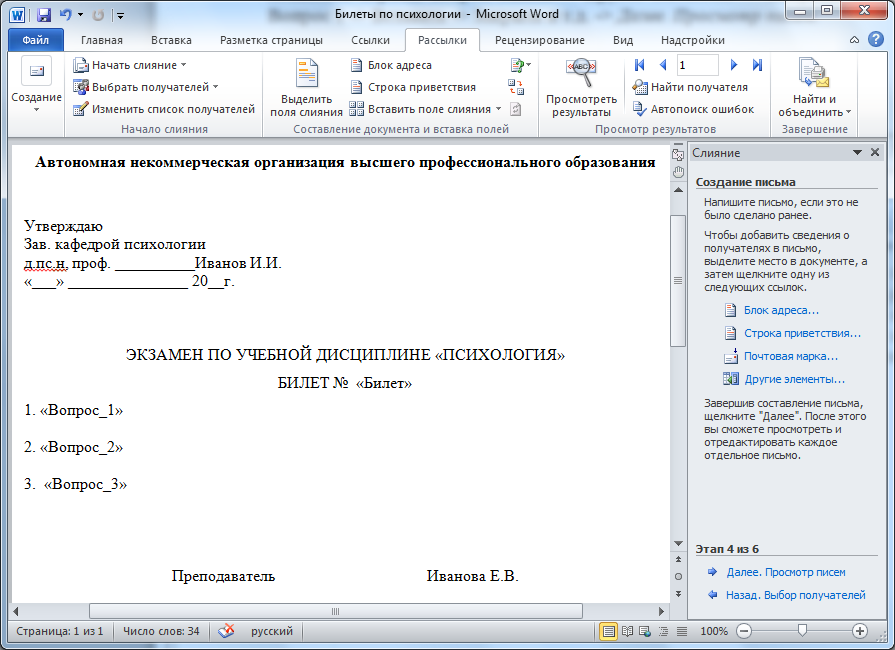Viewport: 895px width, 650px height.
Task: Open Select Recipients (Выбрать получателей) dropdown
Action: click(x=146, y=87)
